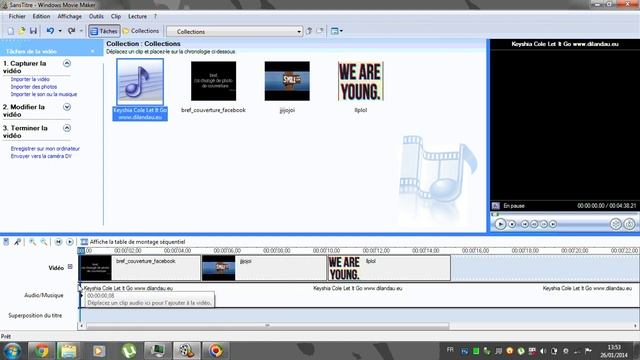Open the Lecture menu
The image size is (640, 360).
(138, 16)
